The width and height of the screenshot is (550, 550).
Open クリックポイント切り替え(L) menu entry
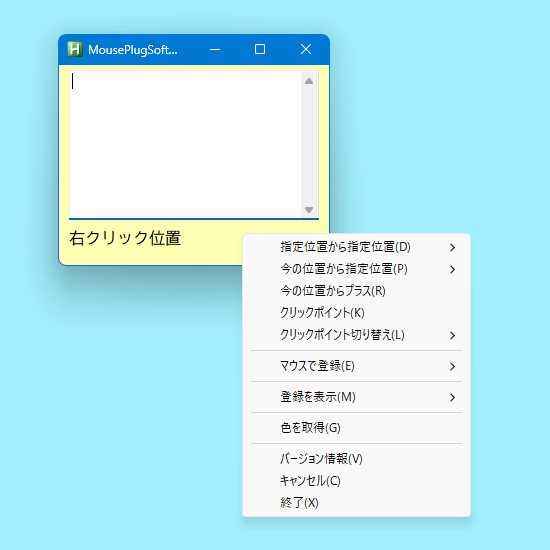pos(356,335)
